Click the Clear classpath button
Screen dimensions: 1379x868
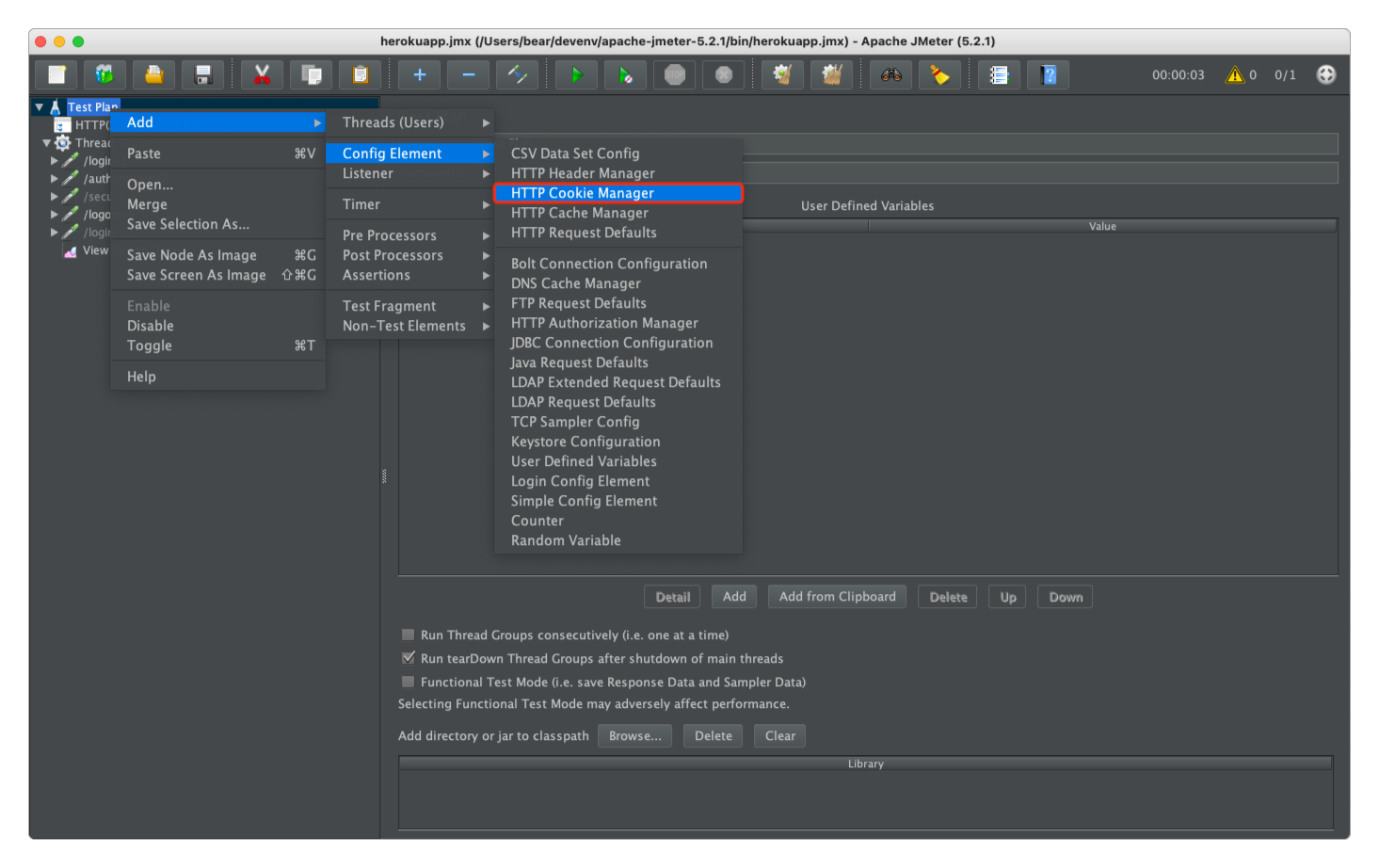[780, 736]
